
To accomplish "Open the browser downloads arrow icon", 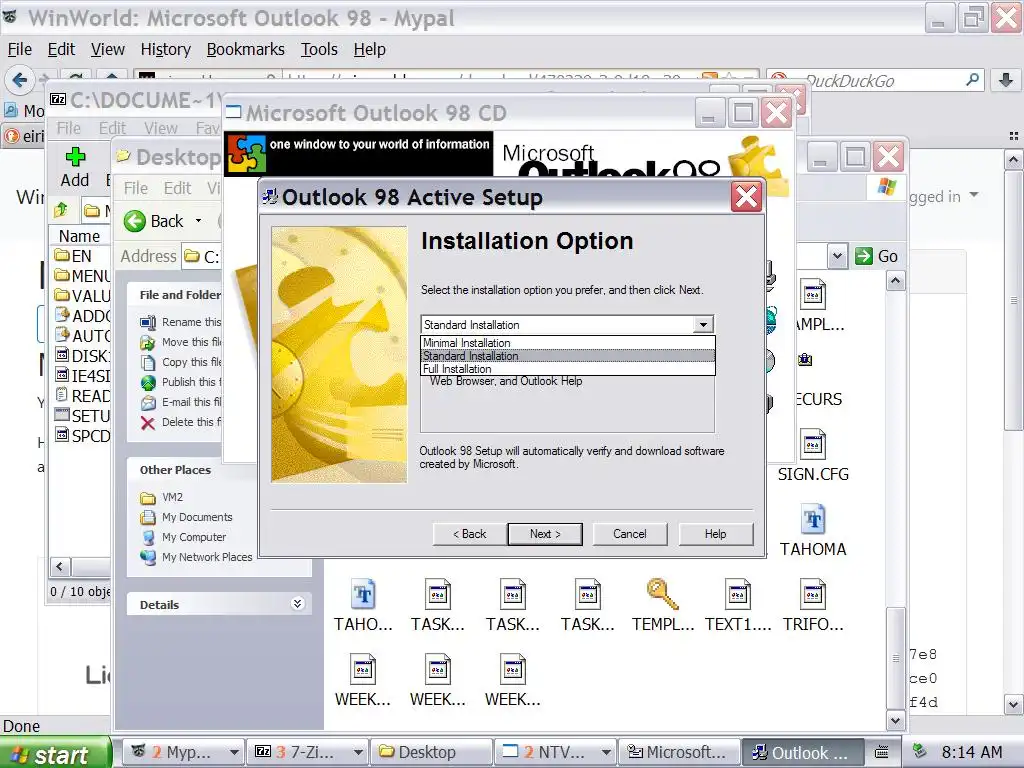I will [1006, 80].
